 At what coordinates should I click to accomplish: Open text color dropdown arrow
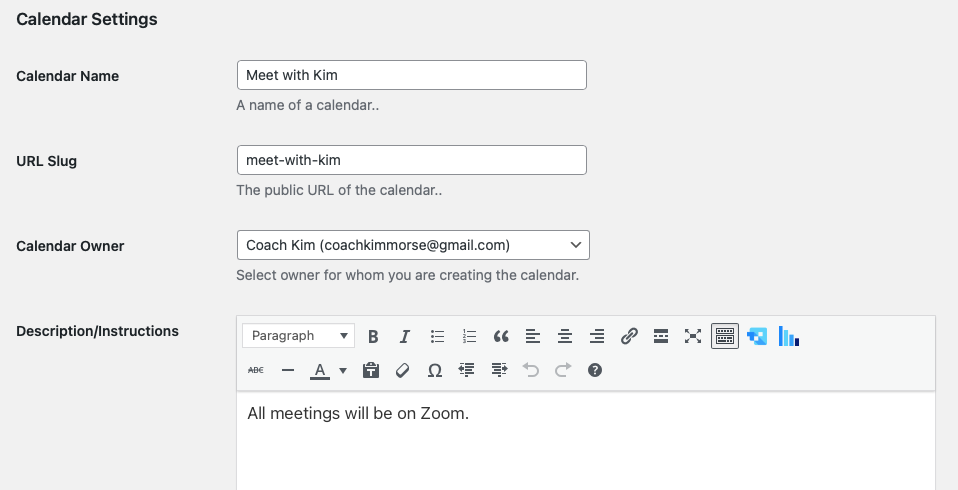pyautogui.click(x=343, y=370)
